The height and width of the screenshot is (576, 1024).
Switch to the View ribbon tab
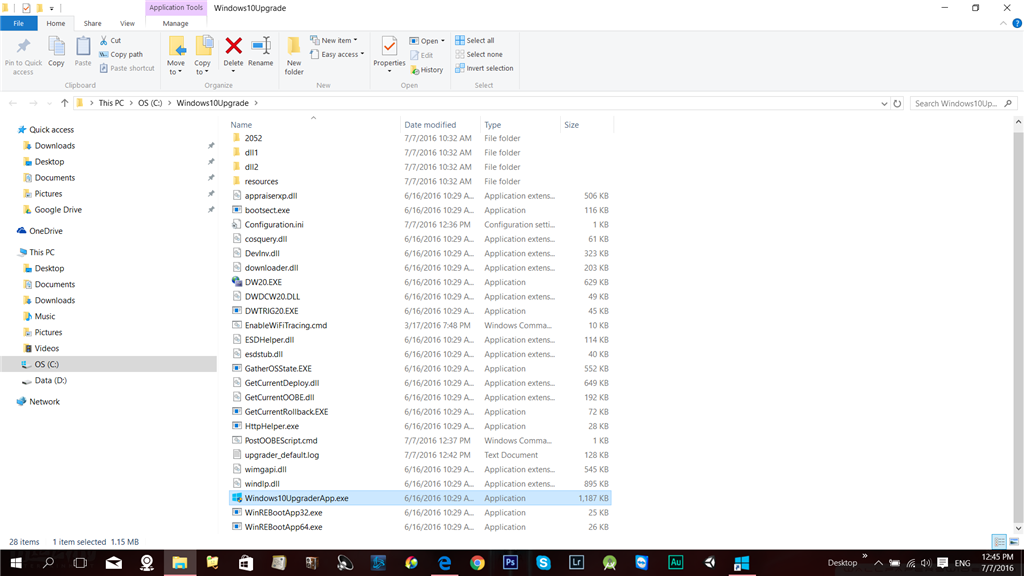click(x=127, y=24)
